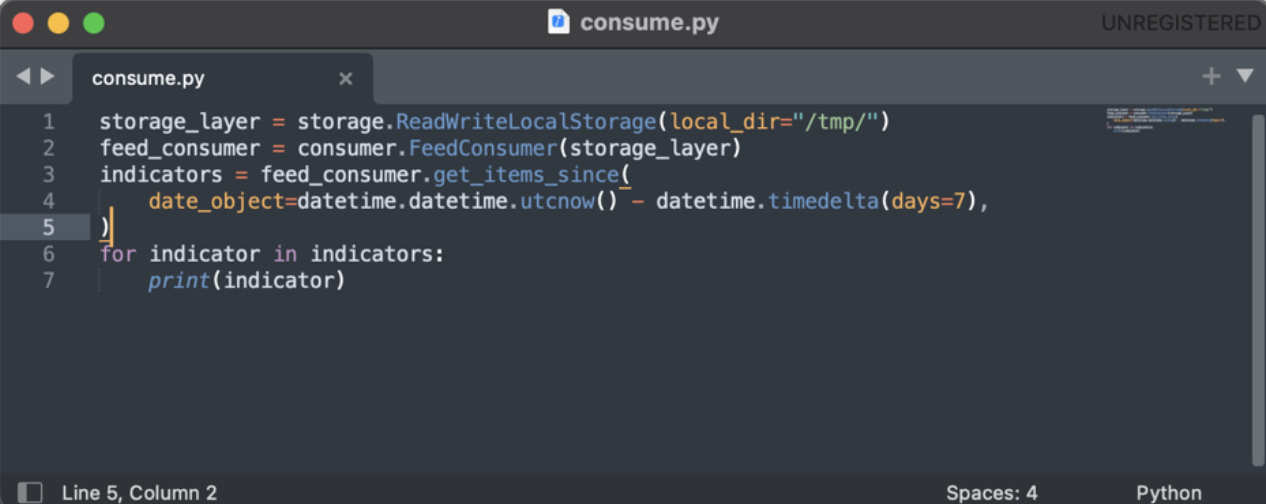This screenshot has height=504, width=1266.
Task: Click the new tab plus icon
Action: point(1211,76)
